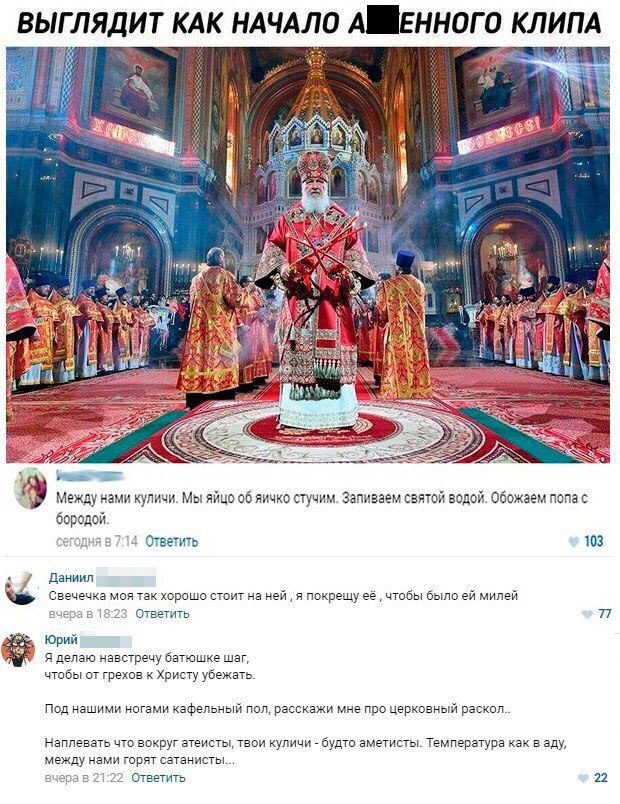Screen dimensions: 620x804
Task: Open the first commenter's avatar
Action: pos(30,488)
